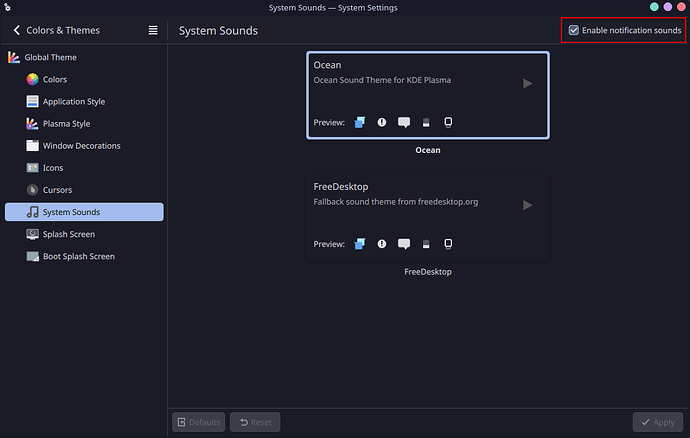The image size is (690, 438).
Task: Open the Colors settings page
Action: click(84, 79)
